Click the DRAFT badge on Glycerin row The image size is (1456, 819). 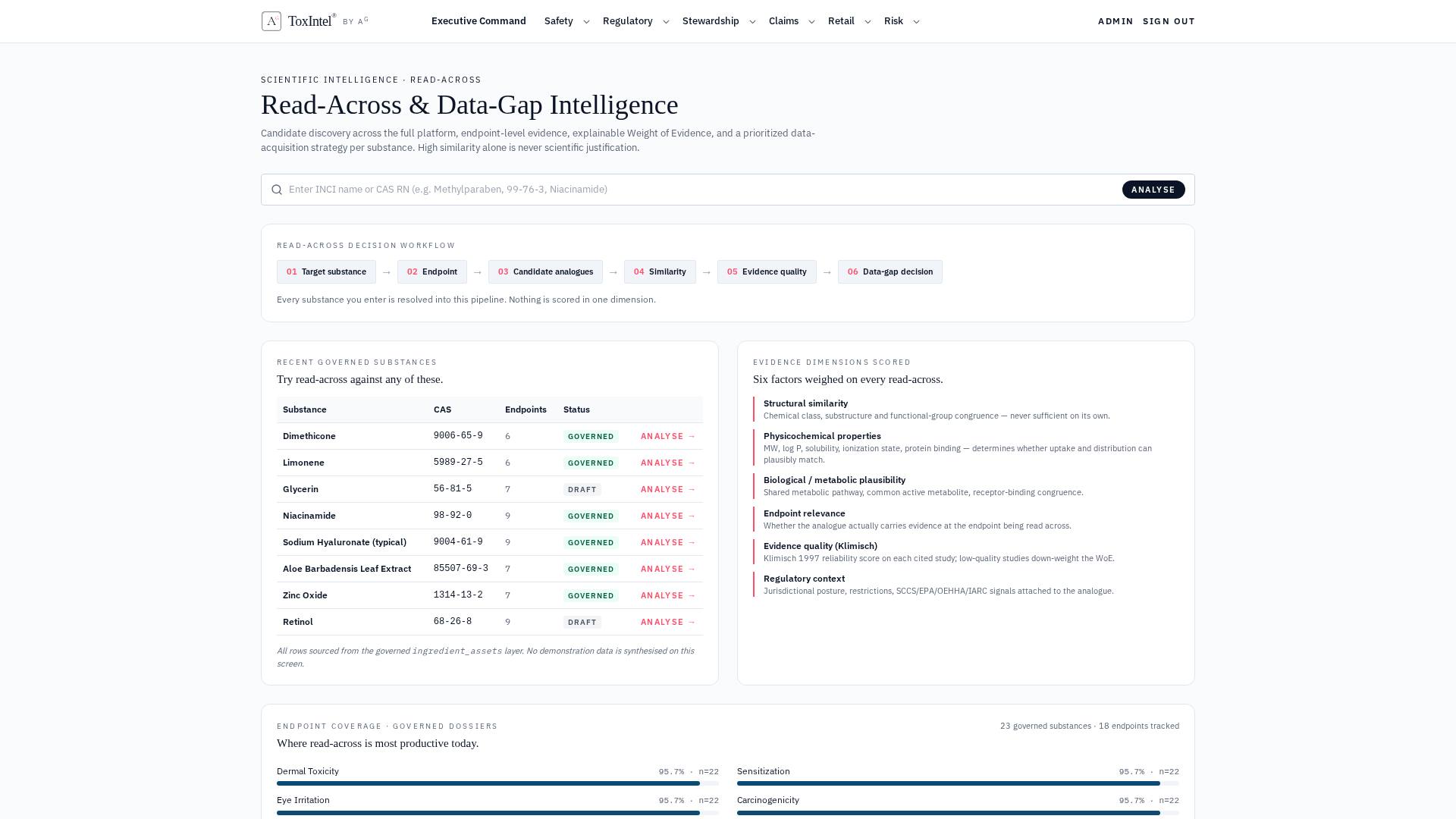pos(582,490)
